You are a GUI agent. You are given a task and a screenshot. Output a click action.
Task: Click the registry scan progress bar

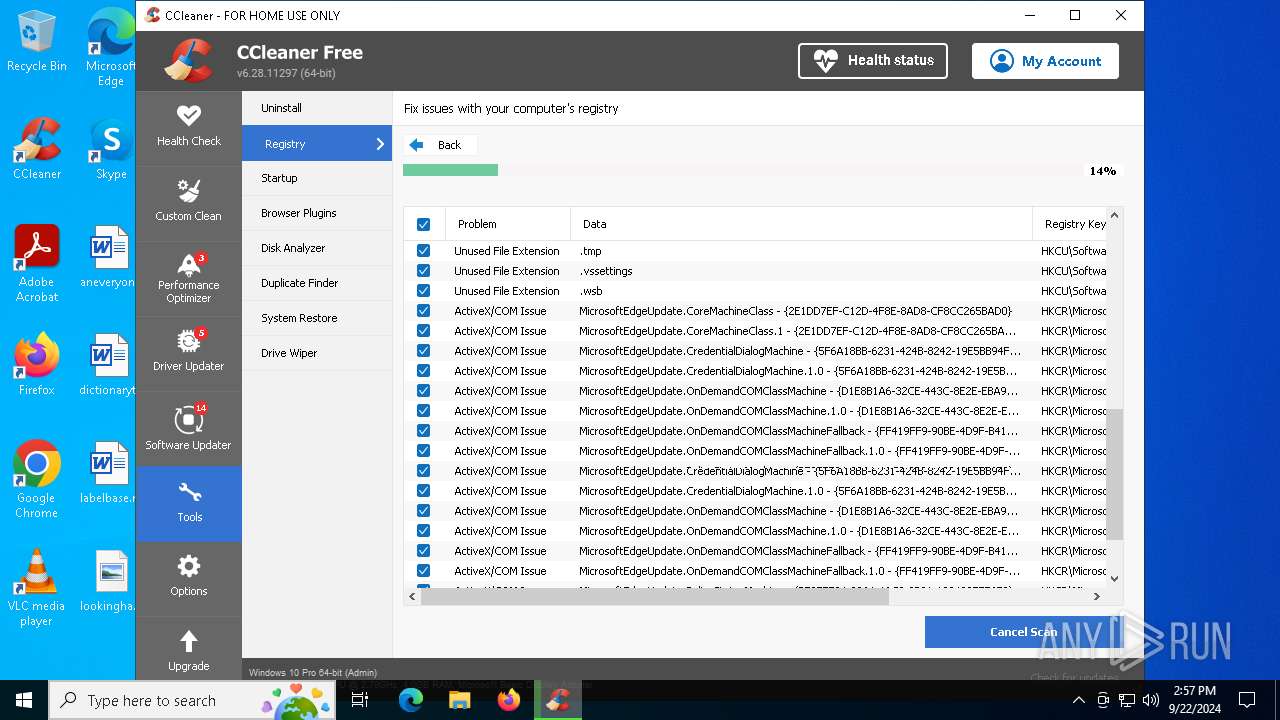click(742, 170)
